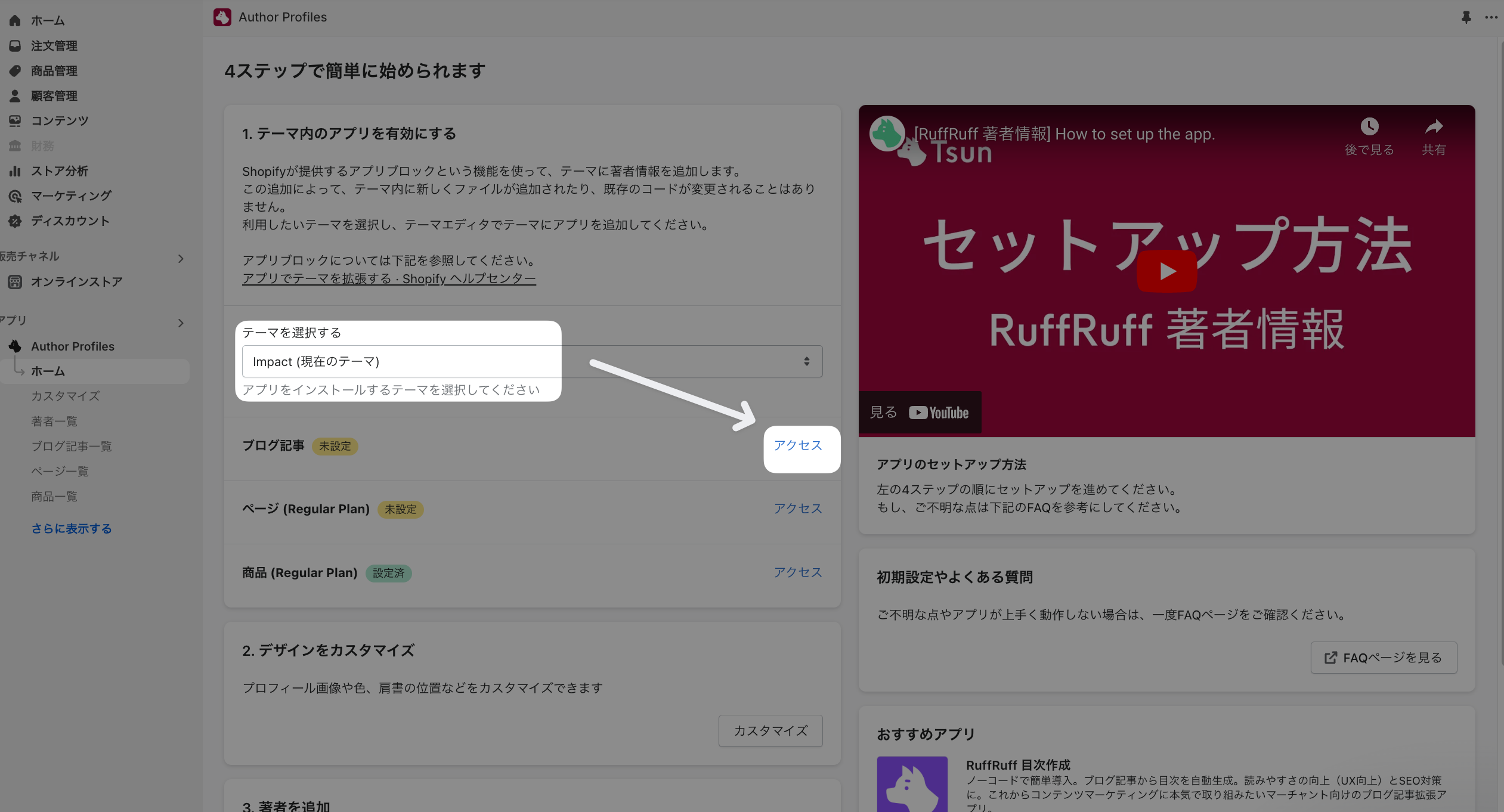Play the セットアップ方法 YouTube video
Screen dimensions: 1504x812
click(1167, 271)
